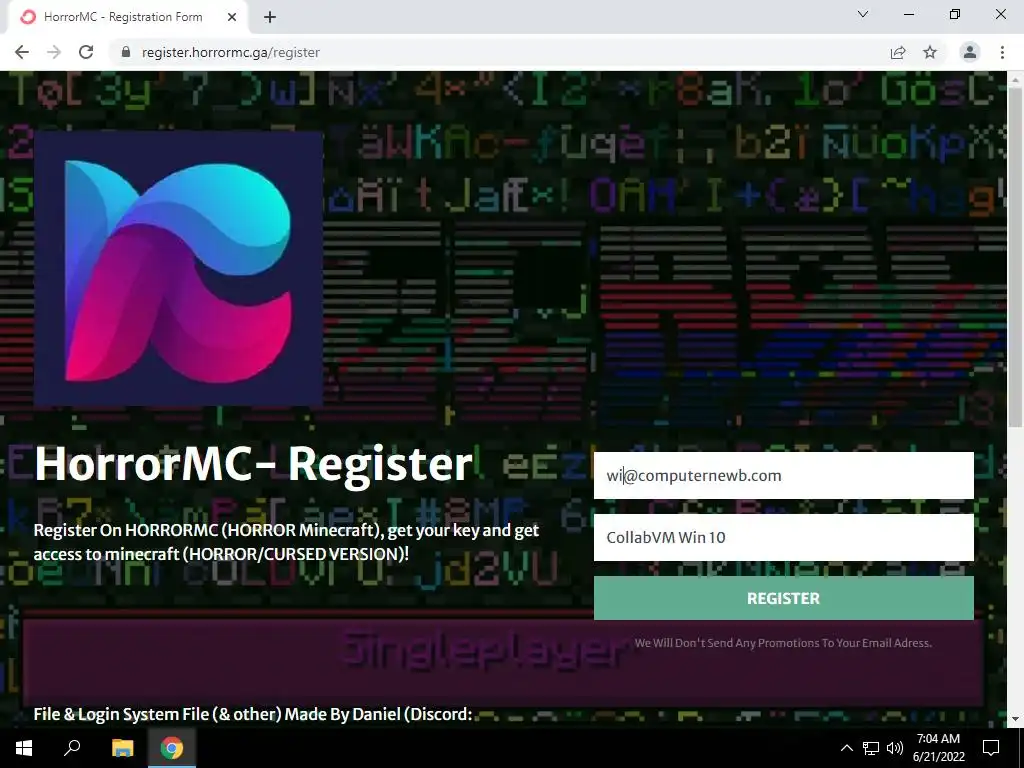Viewport: 1024px width, 768px height.
Task: Show hidden system tray icons
Action: tap(846, 748)
